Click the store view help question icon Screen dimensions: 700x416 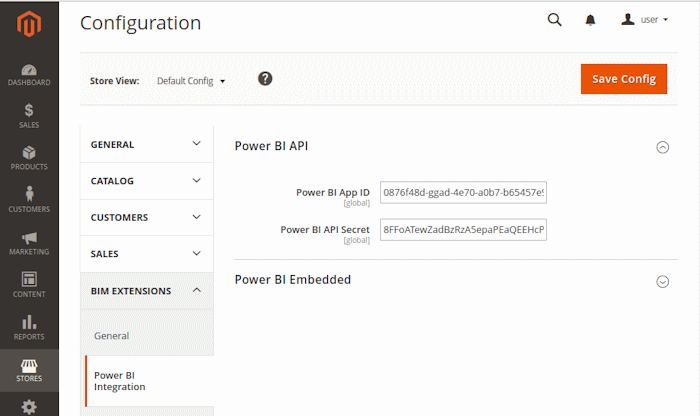pos(265,79)
